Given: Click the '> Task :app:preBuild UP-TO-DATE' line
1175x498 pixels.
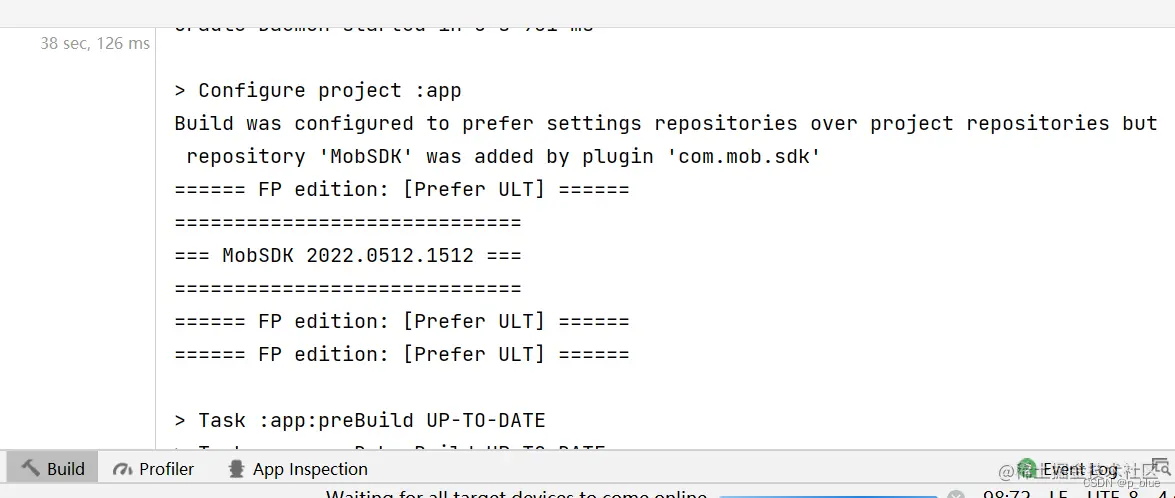Looking at the screenshot, I should coord(360,420).
